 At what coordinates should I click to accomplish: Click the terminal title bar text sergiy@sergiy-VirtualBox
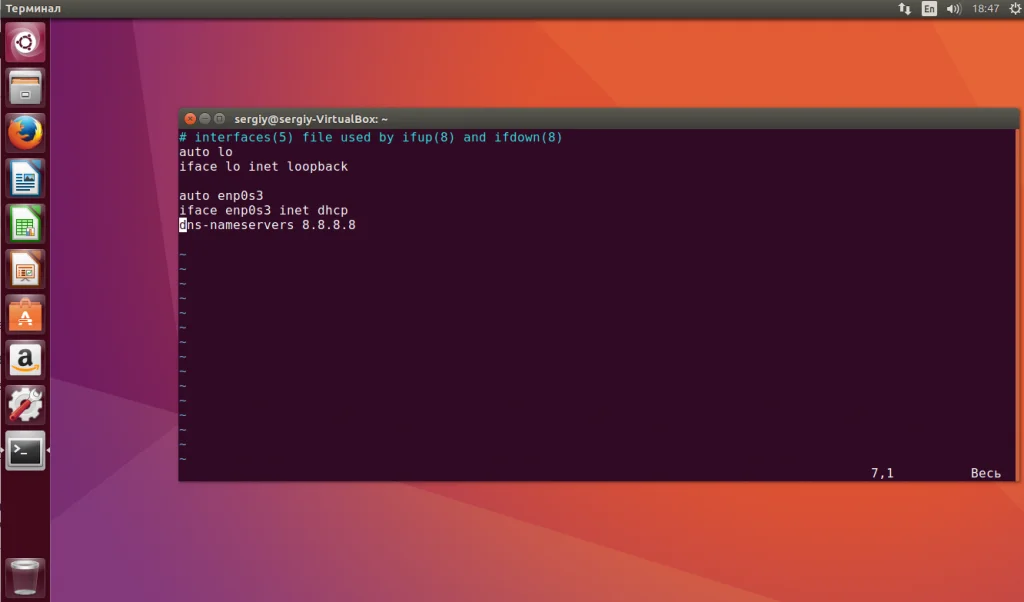[311, 119]
